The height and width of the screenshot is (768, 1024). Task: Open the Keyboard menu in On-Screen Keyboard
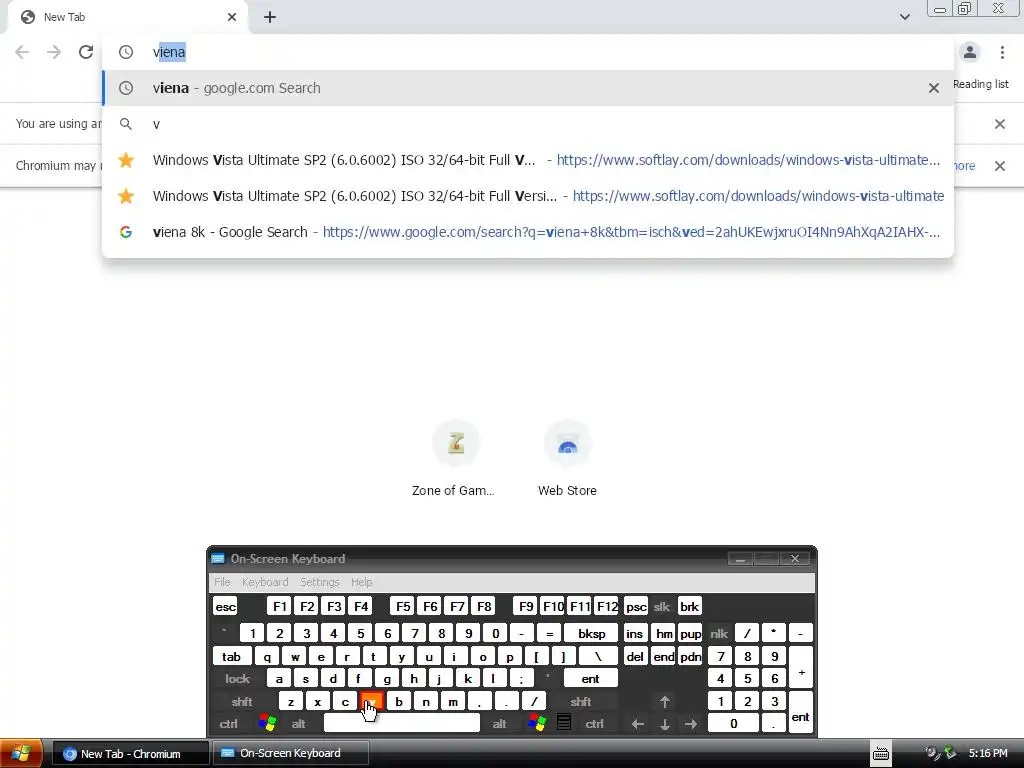264,582
